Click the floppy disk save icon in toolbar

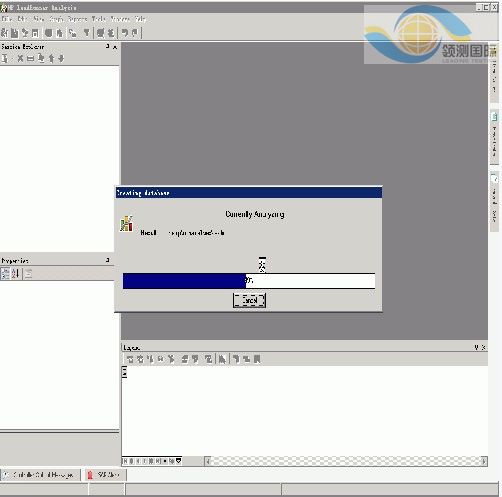(x=35, y=33)
